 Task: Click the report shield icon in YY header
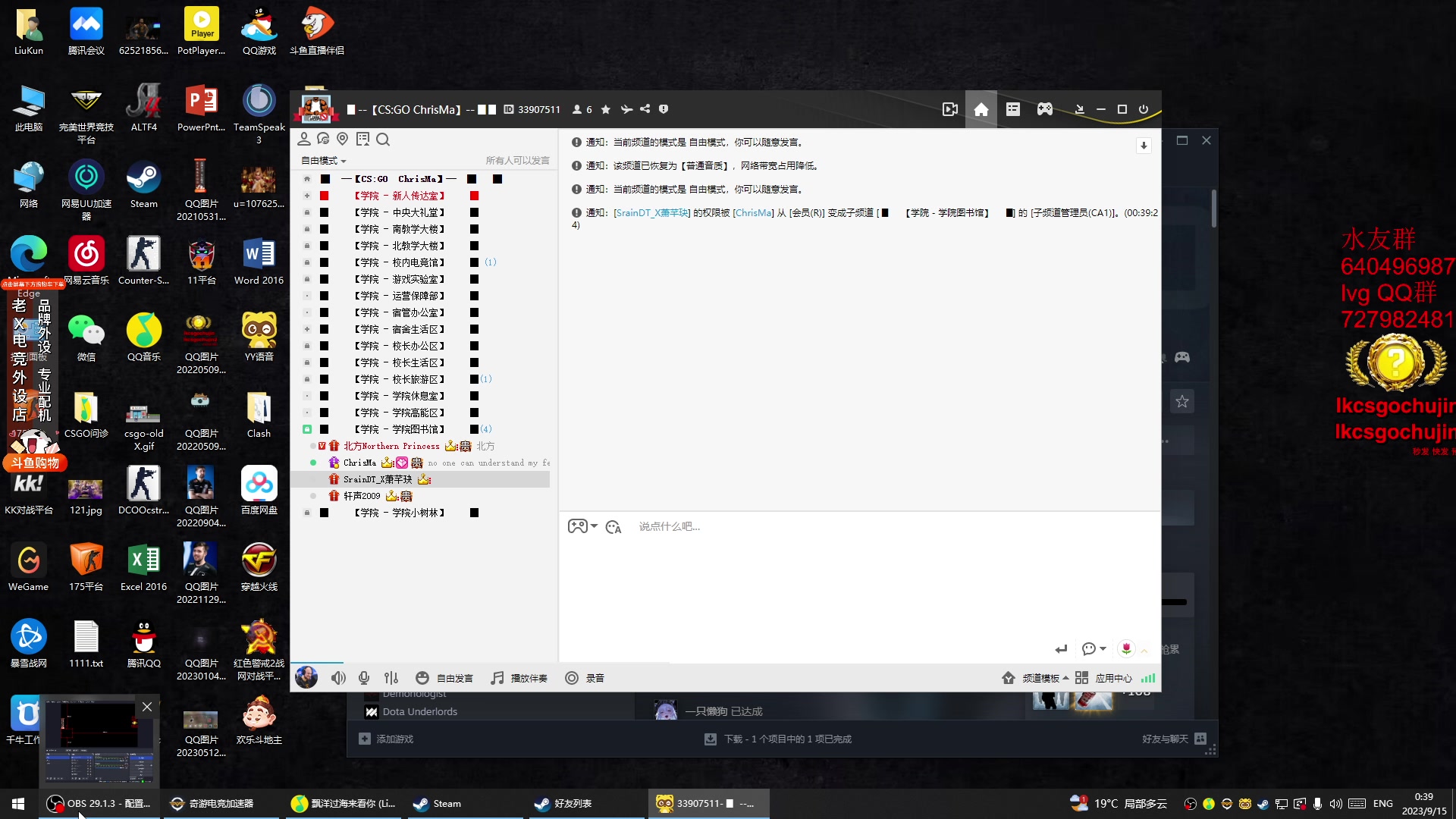[x=664, y=109]
